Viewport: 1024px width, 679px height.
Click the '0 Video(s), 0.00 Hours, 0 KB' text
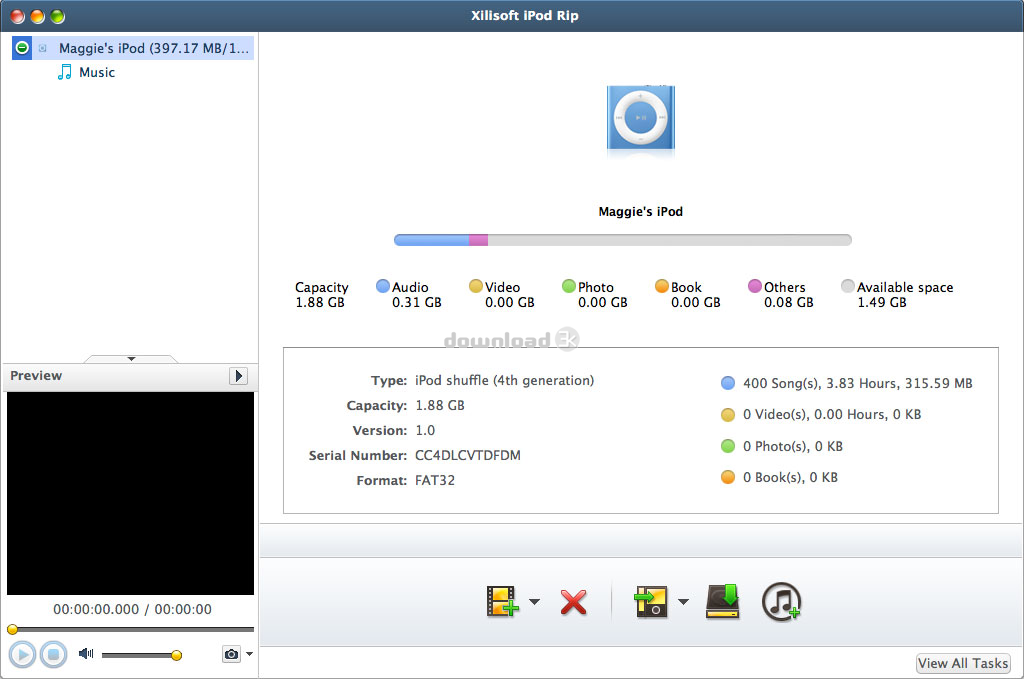(832, 415)
